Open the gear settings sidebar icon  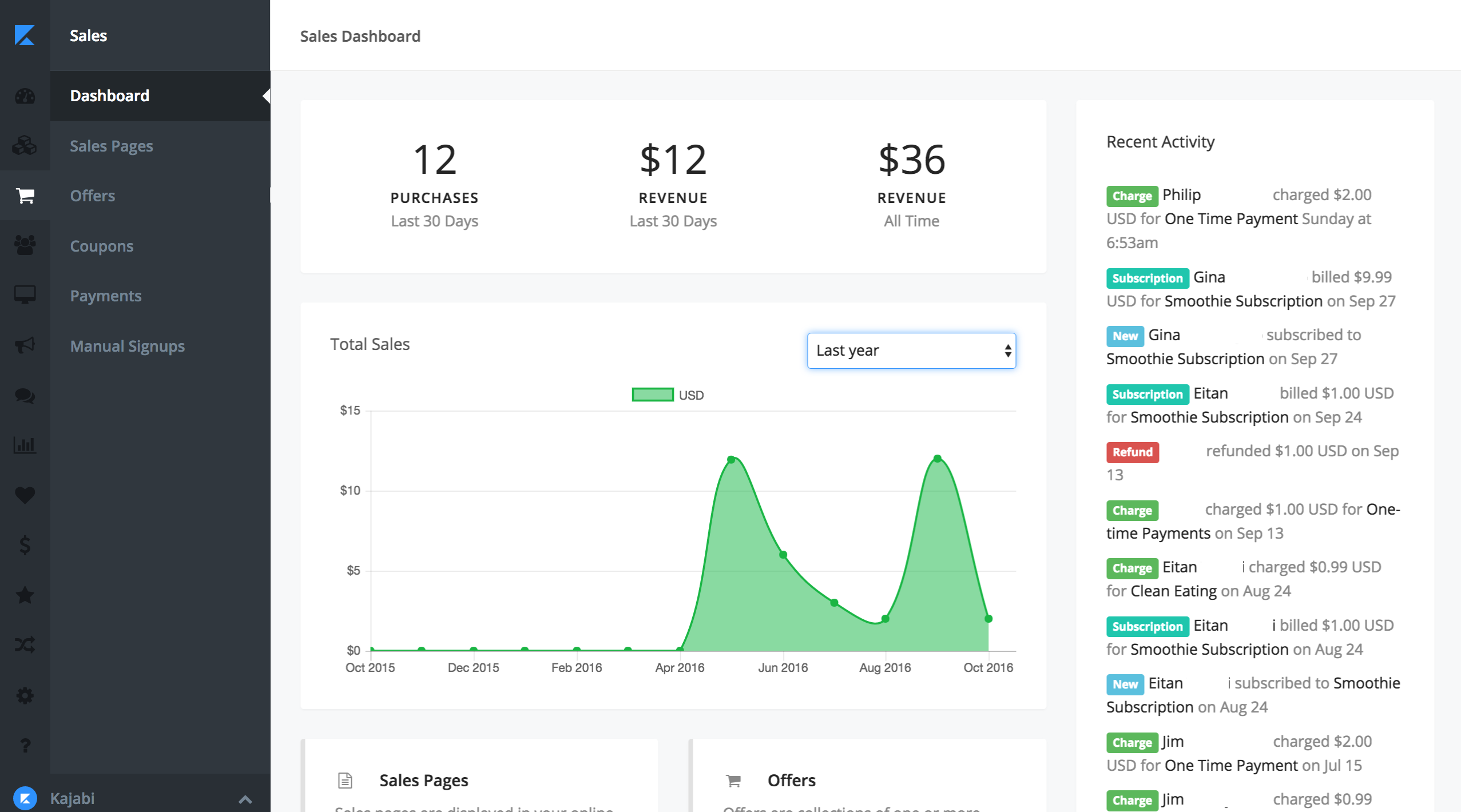[x=25, y=695]
